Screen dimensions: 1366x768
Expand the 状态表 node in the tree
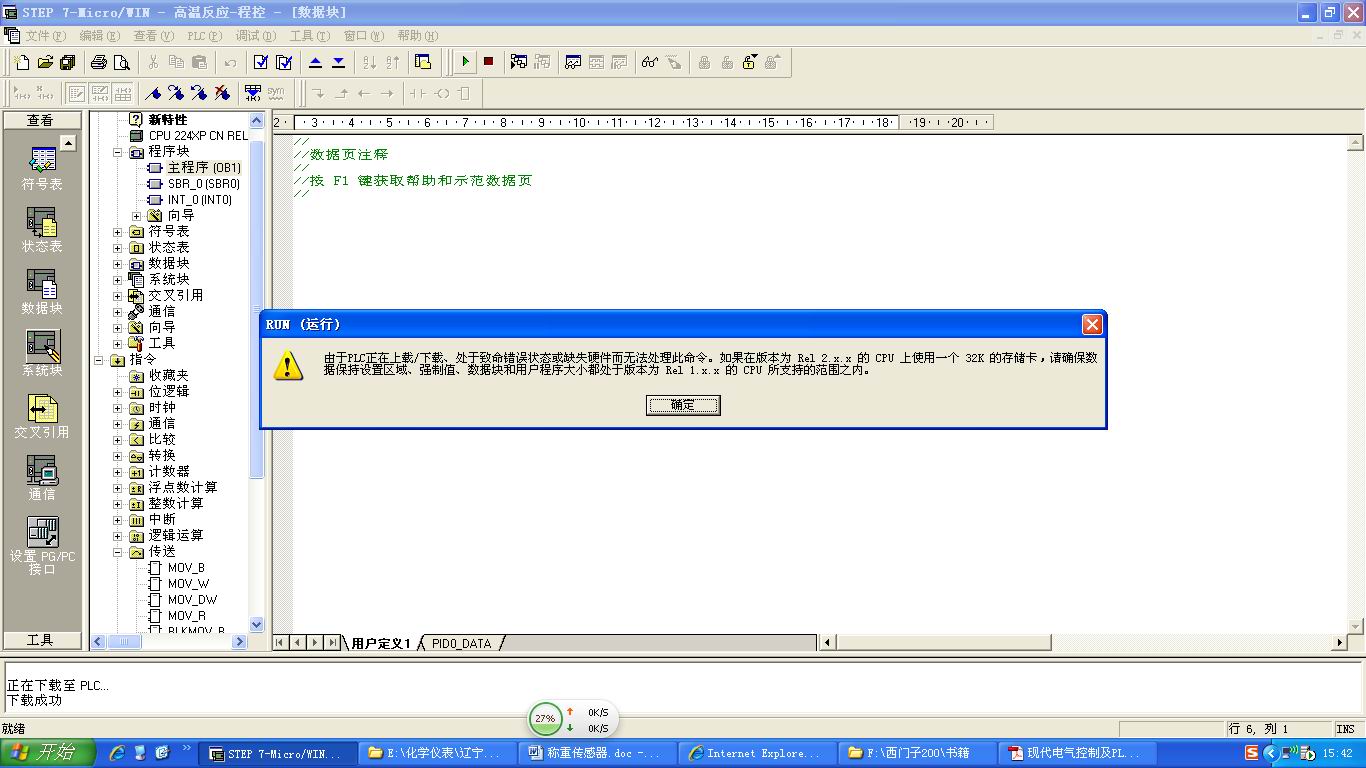[117, 248]
